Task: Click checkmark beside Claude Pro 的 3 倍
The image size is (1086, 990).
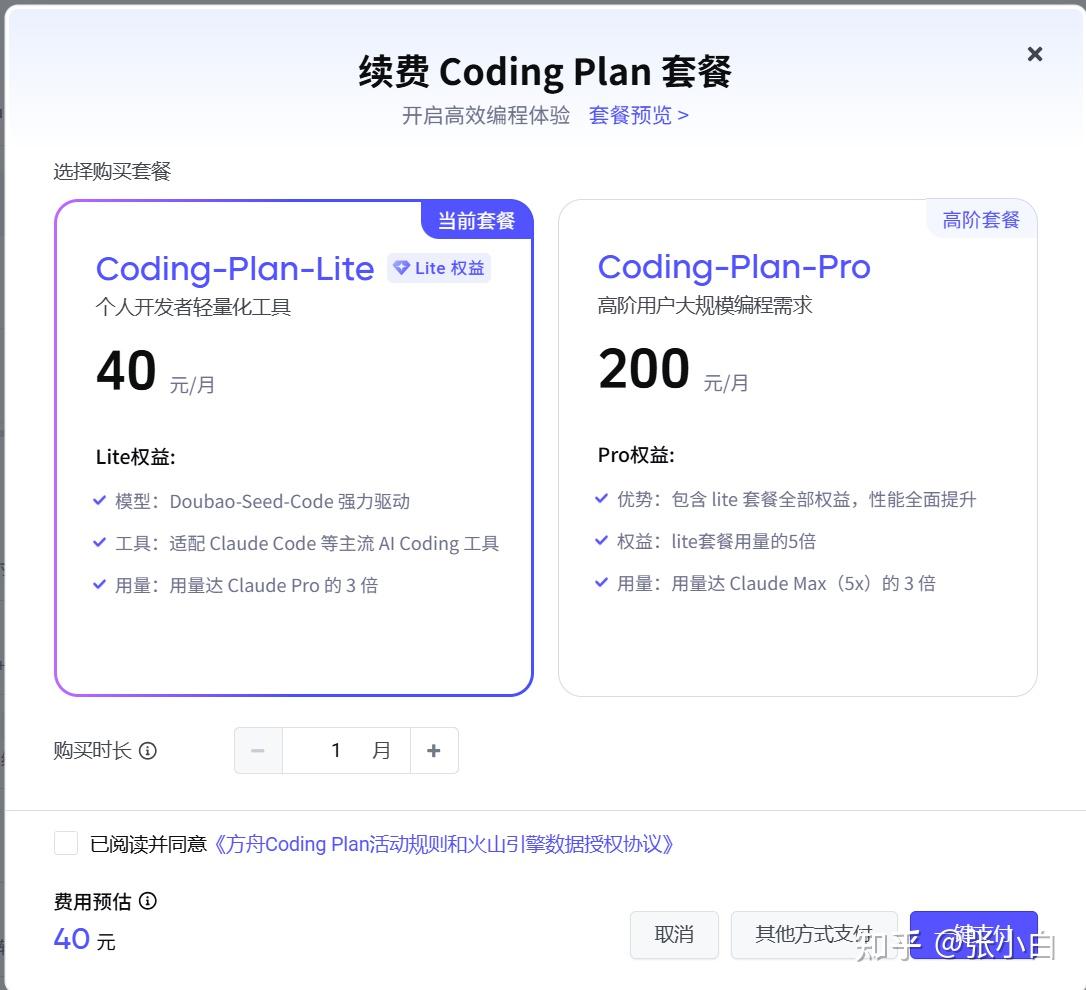Action: click(100, 585)
